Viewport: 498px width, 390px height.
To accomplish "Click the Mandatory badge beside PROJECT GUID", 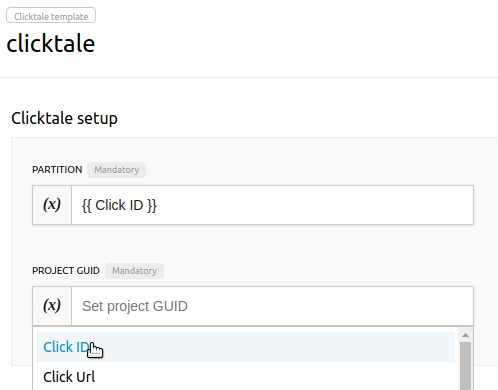I will point(134,271).
